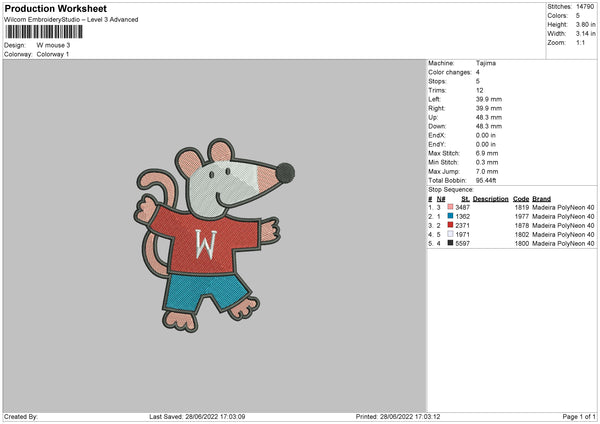600x424 pixels.
Task: Click stitch count 1362 in stop sequence
Action: click(462, 217)
